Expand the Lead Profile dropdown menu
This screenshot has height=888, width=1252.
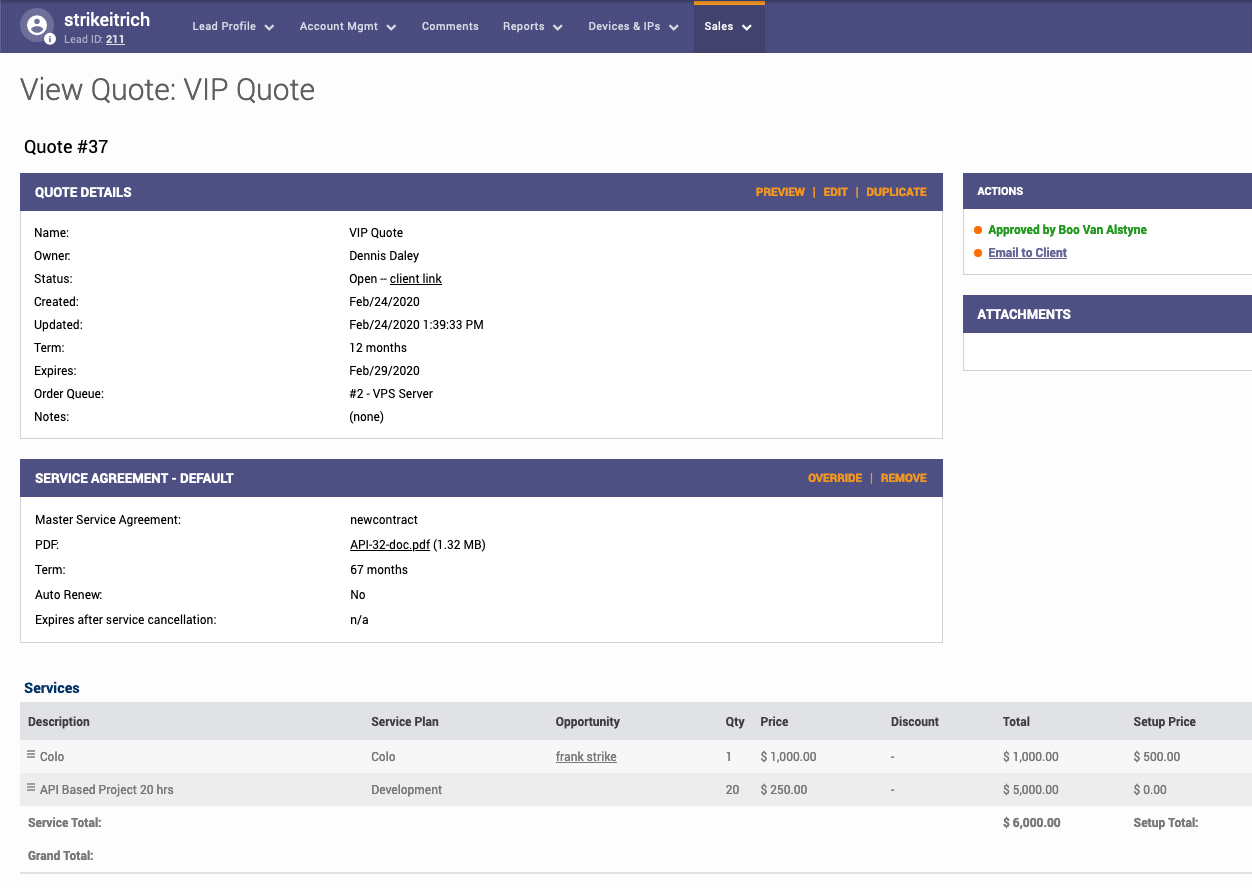click(x=233, y=27)
